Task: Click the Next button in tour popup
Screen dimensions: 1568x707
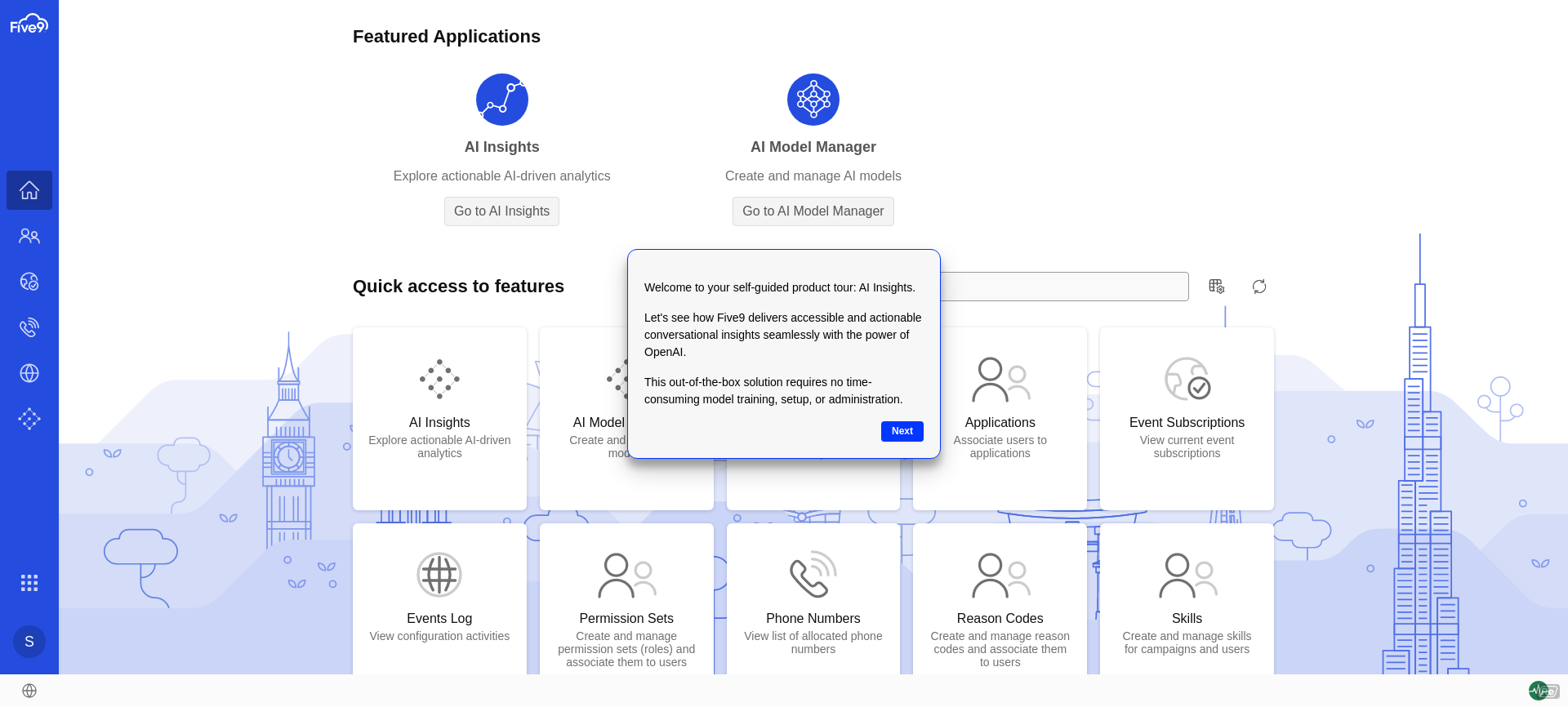Action: pyautogui.click(x=902, y=431)
